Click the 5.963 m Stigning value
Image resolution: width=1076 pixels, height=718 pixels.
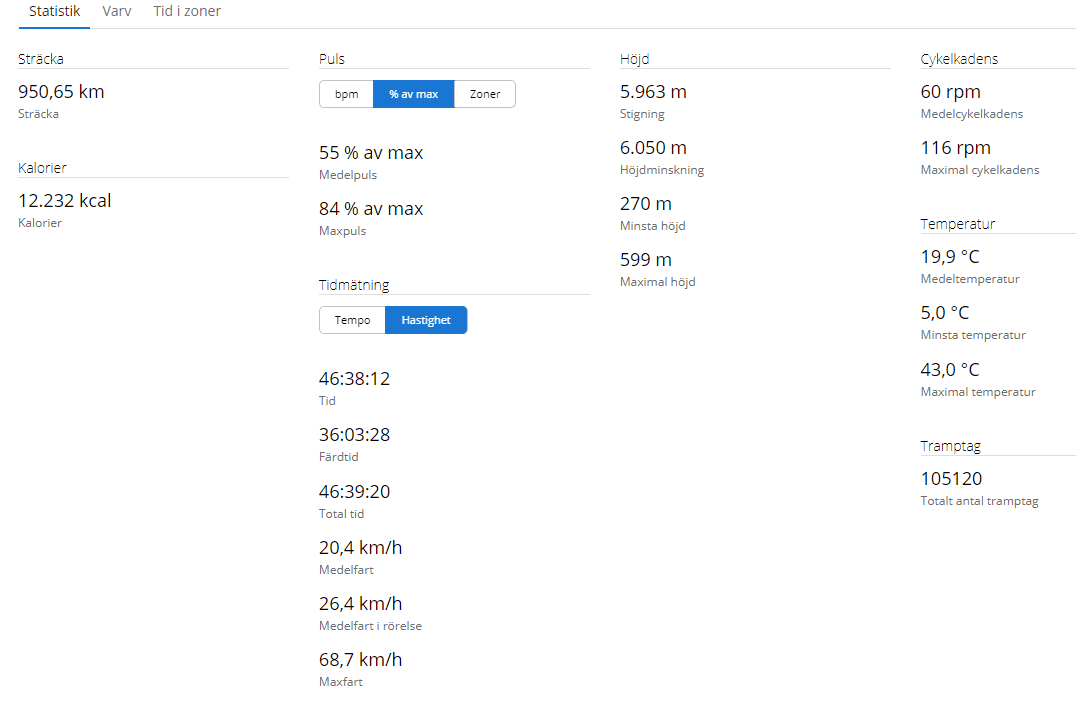(653, 92)
